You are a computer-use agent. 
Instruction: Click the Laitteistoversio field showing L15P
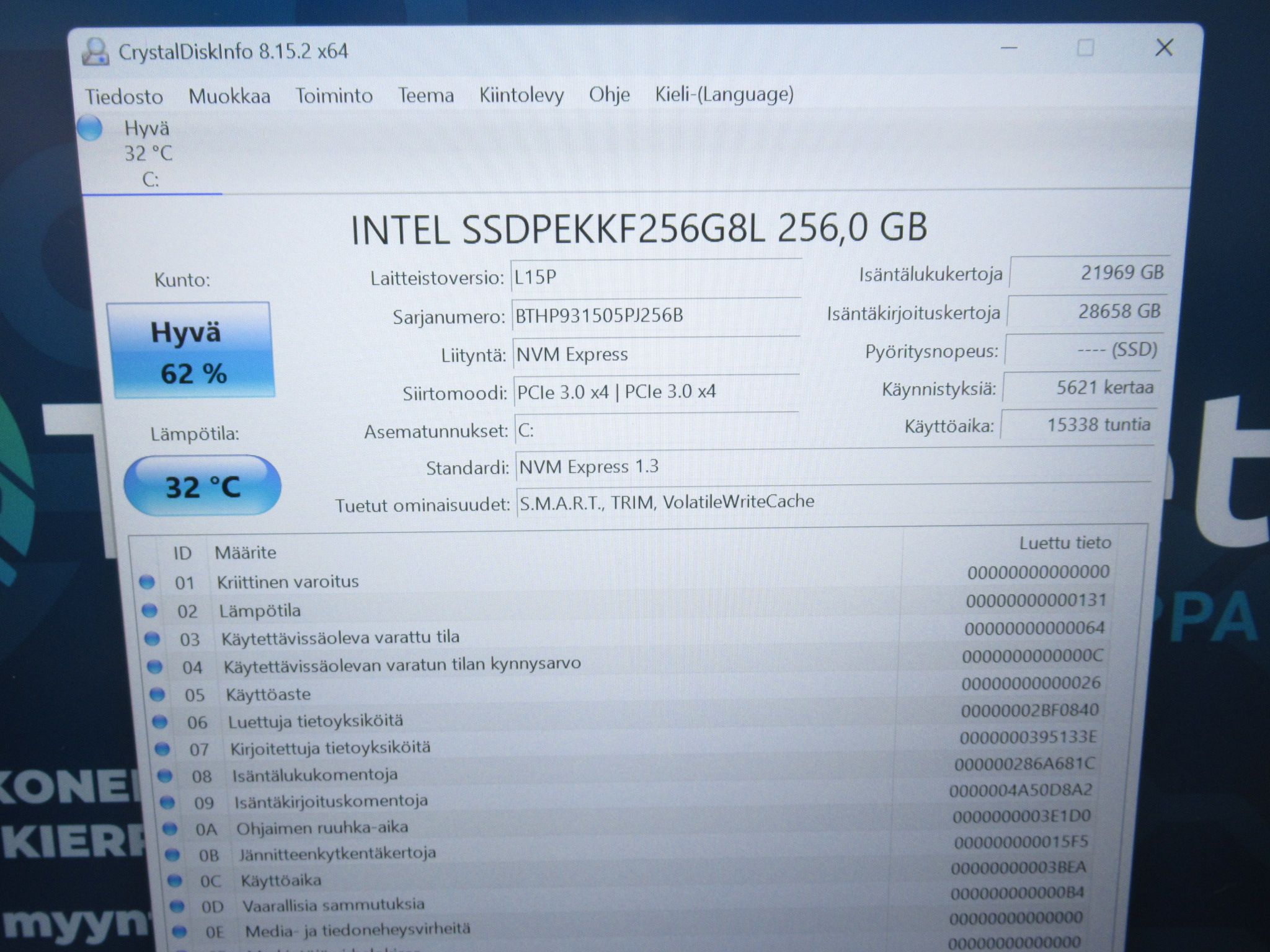(x=656, y=276)
